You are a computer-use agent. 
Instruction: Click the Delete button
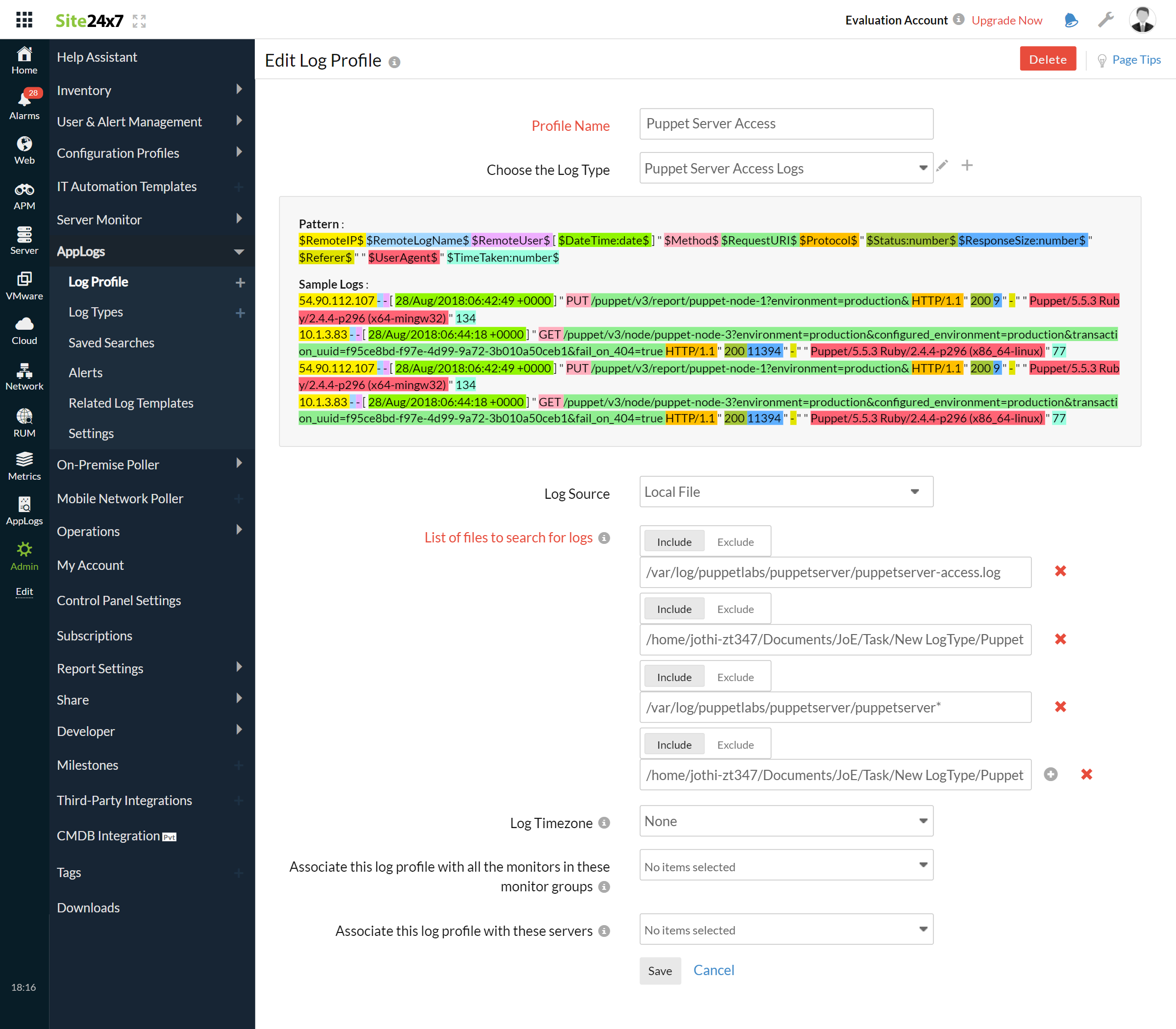point(1048,59)
